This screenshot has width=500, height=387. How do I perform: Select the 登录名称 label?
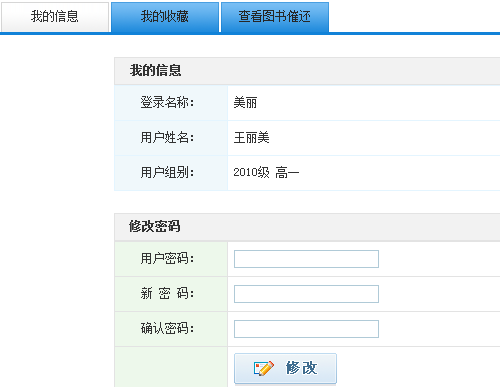[167, 102]
